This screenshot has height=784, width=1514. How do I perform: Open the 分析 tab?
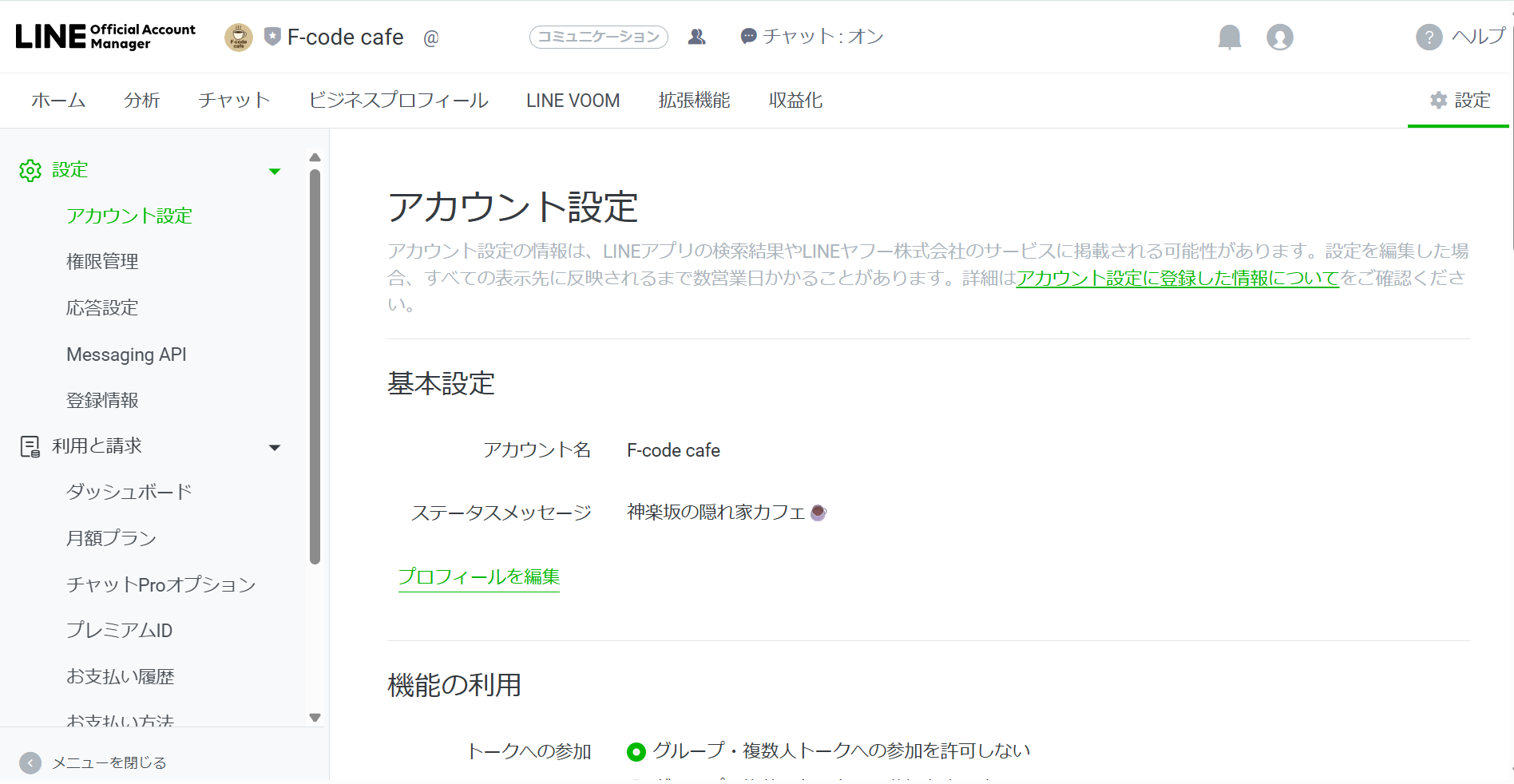coord(142,101)
